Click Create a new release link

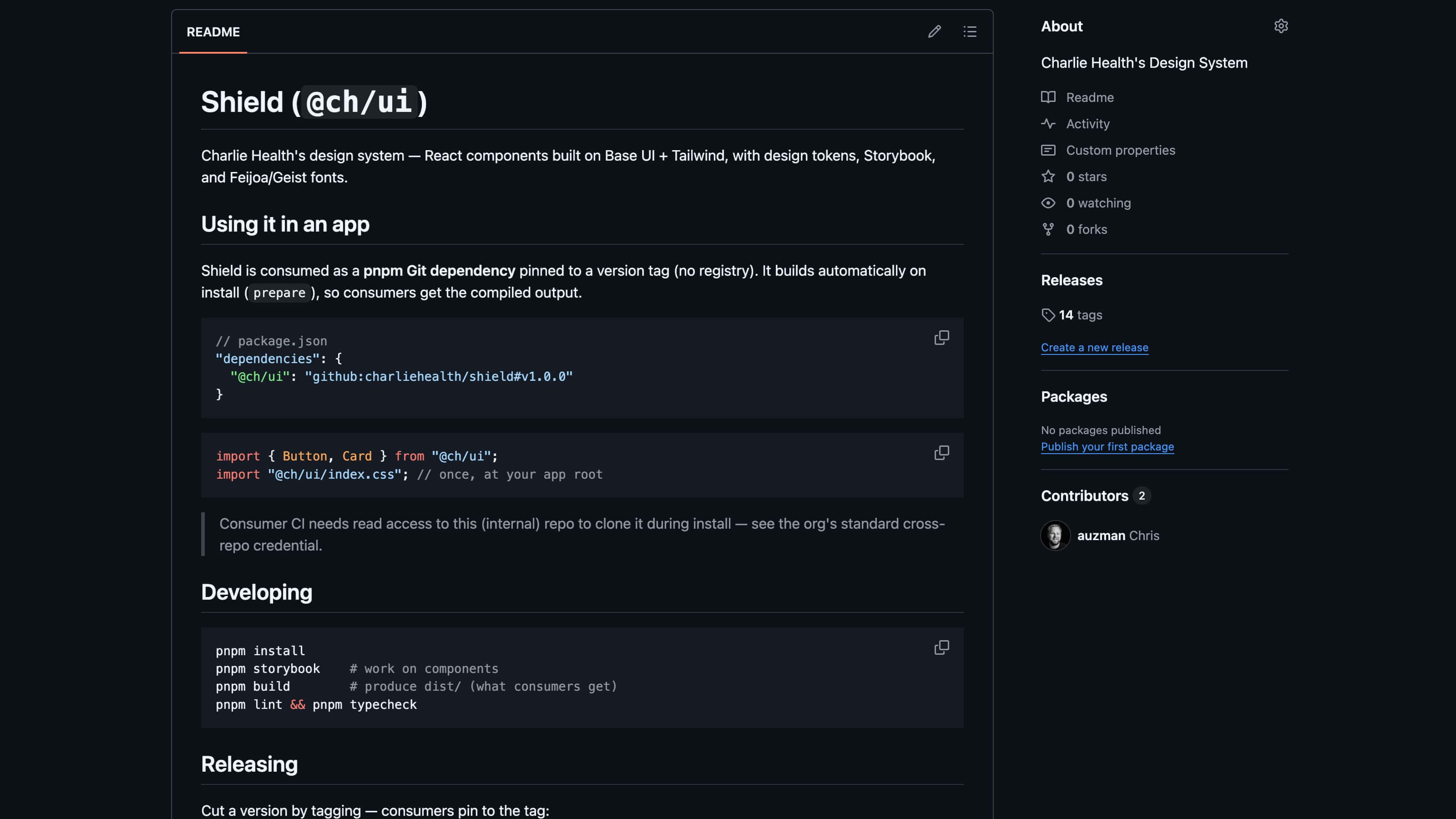point(1094,348)
